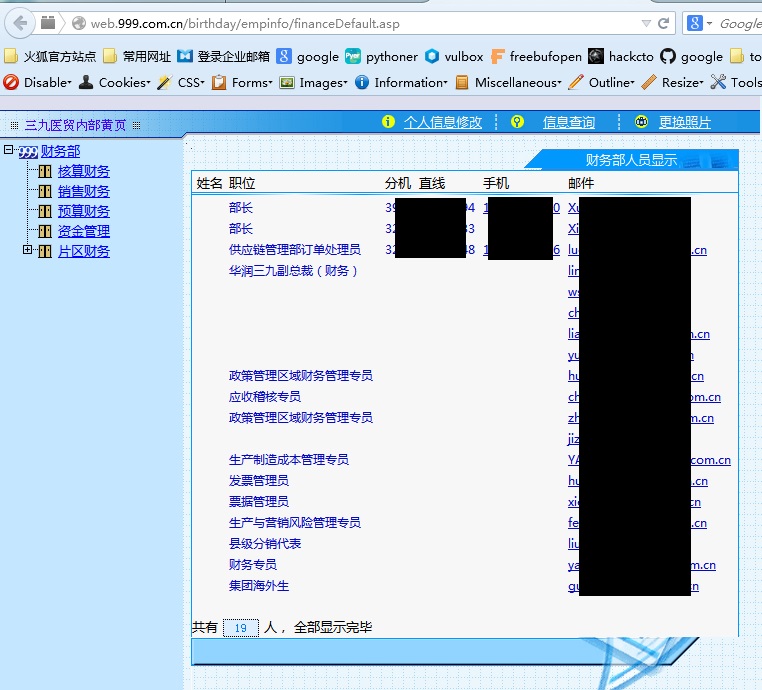Screen dimensions: 762x690
Task: Click the 供应链管理部订单处理员 position text
Action: (x=294, y=250)
